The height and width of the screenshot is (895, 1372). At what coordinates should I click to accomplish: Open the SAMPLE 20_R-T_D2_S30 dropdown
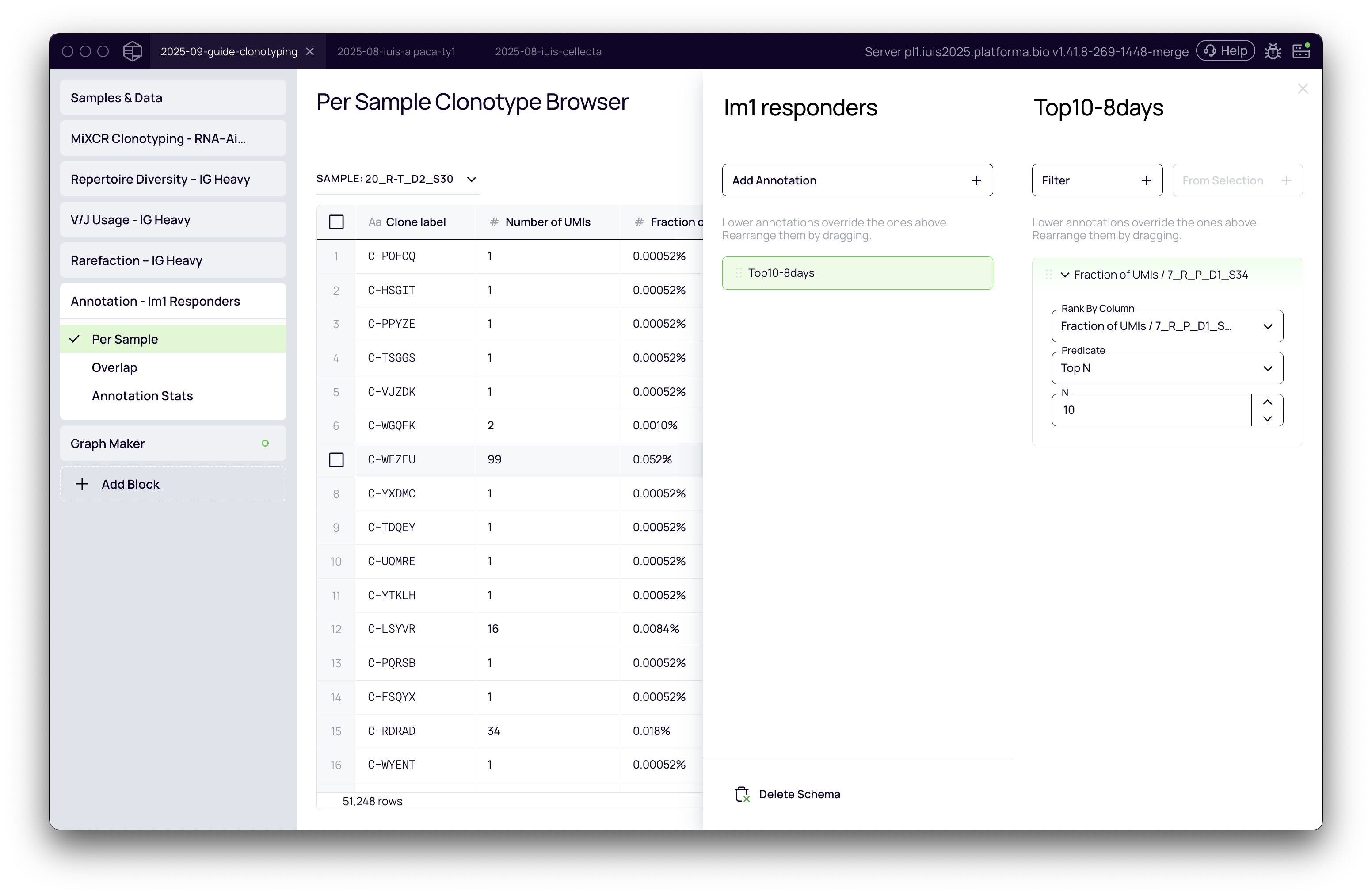pos(397,179)
